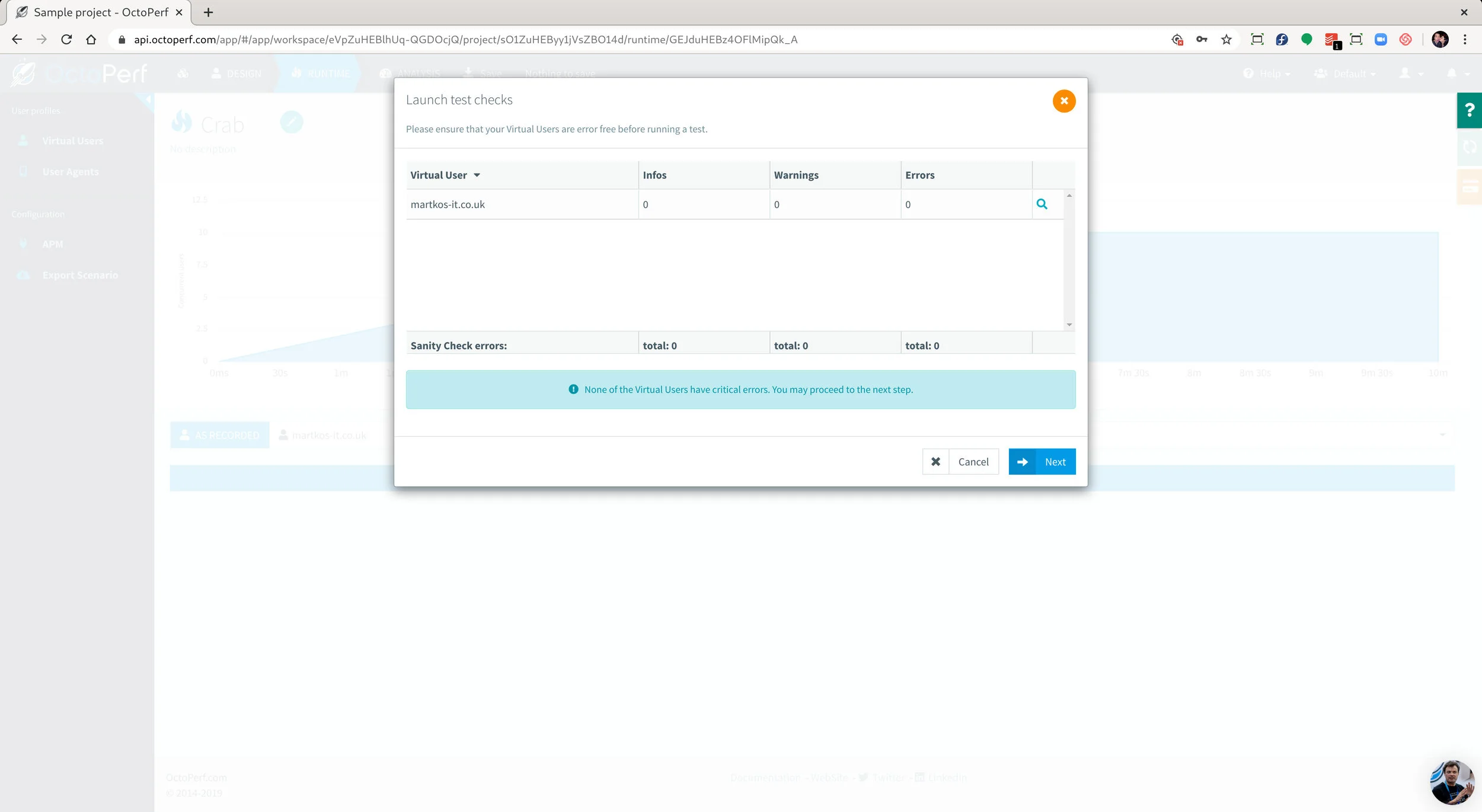The image size is (1482, 812).
Task: Change sorting with the Virtual User column arrow
Action: pos(477,175)
